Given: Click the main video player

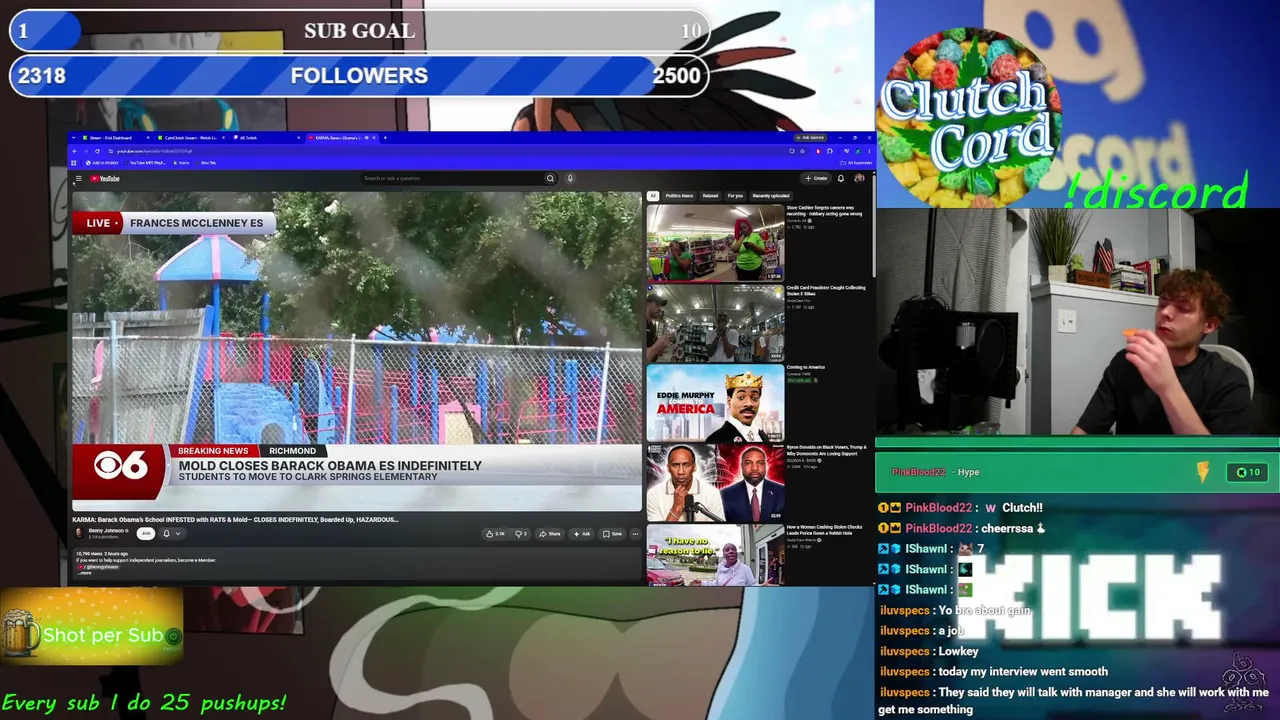Looking at the screenshot, I should pyautogui.click(x=357, y=352).
